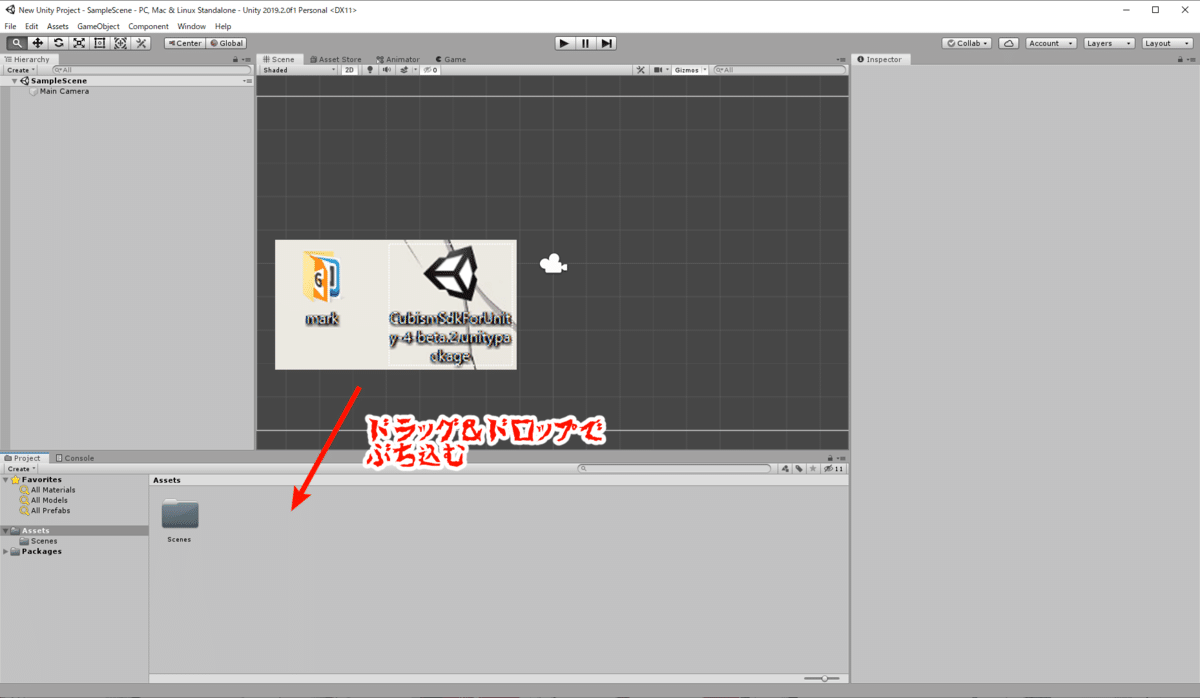Viewport: 1200px width, 698px height.
Task: Open the Account dropdown
Action: coord(1051,43)
